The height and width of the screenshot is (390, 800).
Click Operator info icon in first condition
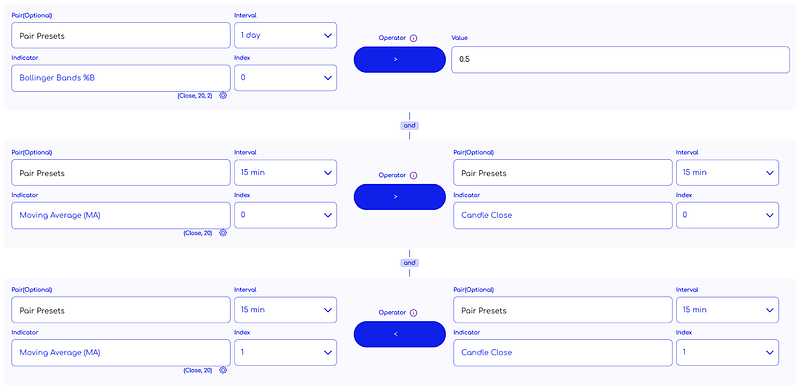[x=414, y=38]
